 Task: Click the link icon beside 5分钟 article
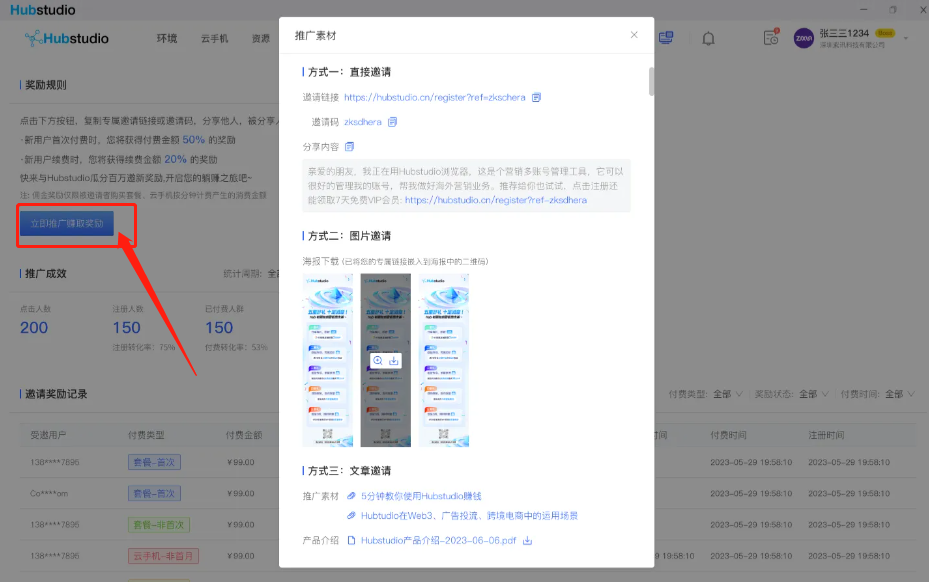(351, 495)
